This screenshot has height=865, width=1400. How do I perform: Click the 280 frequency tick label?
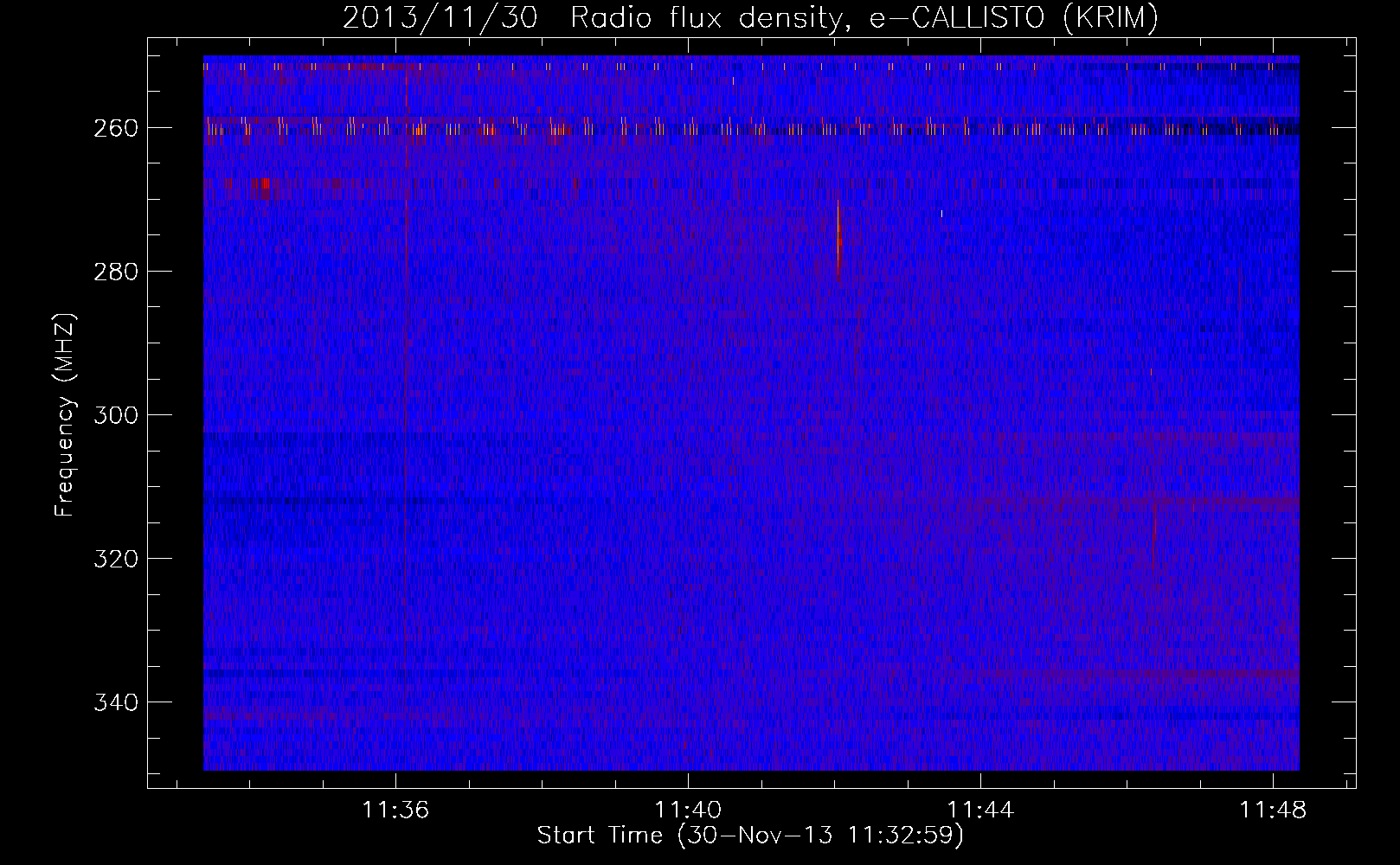(116, 272)
